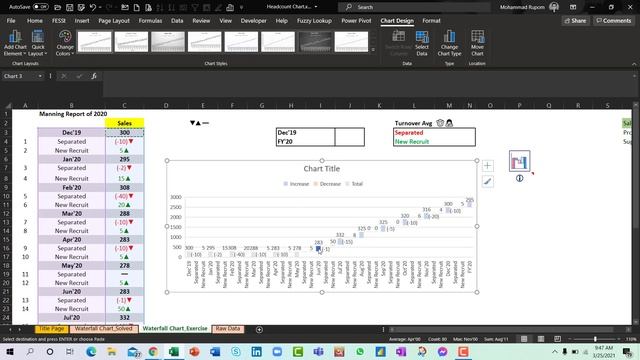Apply the dark chart style thumbnail
The height and width of the screenshot is (360, 640).
pyautogui.click(x=315, y=42)
